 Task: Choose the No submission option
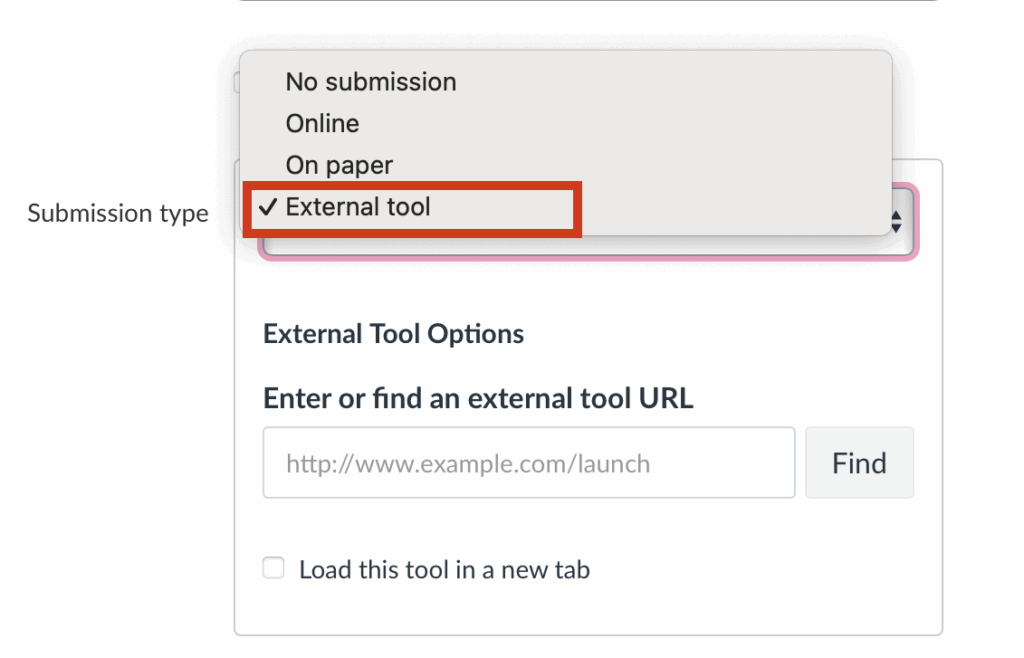[370, 82]
